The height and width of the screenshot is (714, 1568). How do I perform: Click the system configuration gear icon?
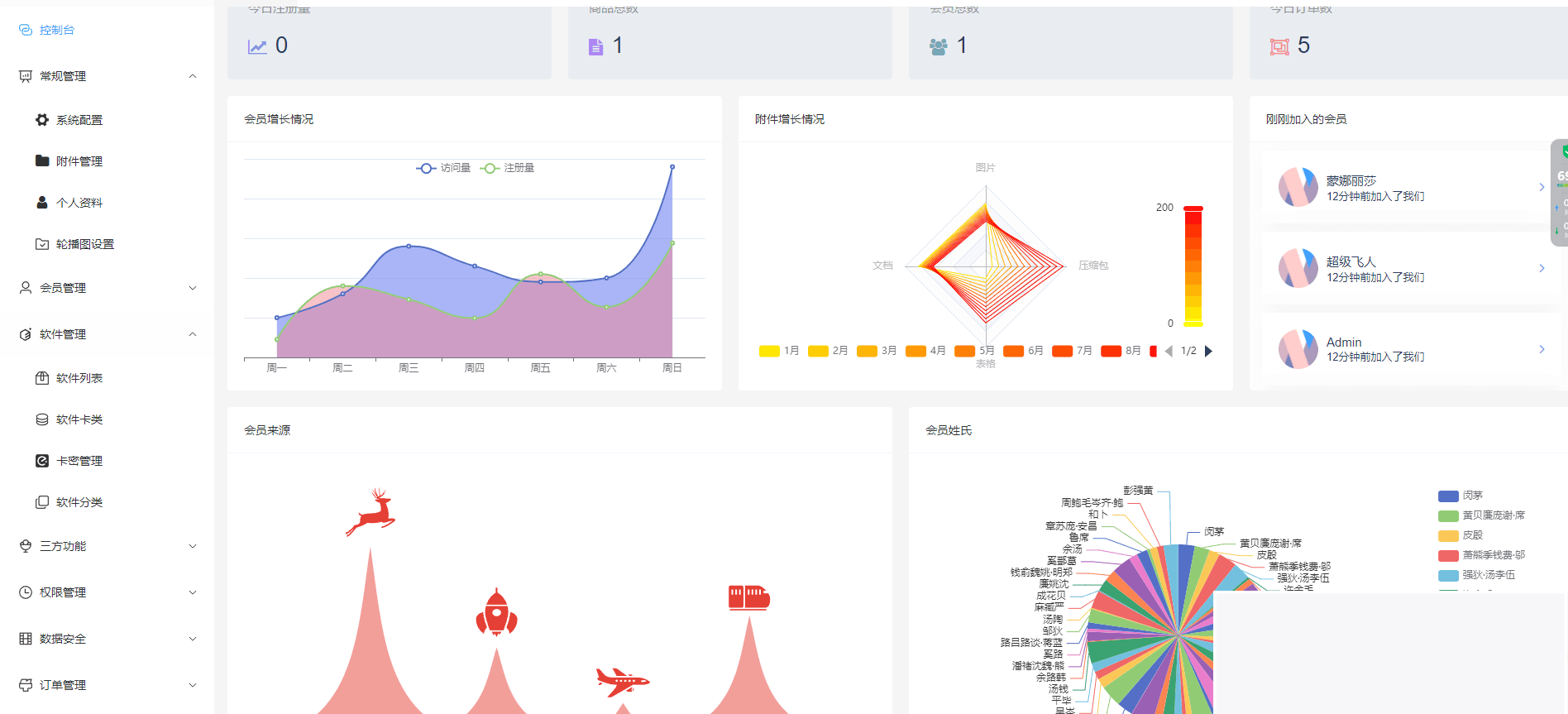(x=42, y=120)
